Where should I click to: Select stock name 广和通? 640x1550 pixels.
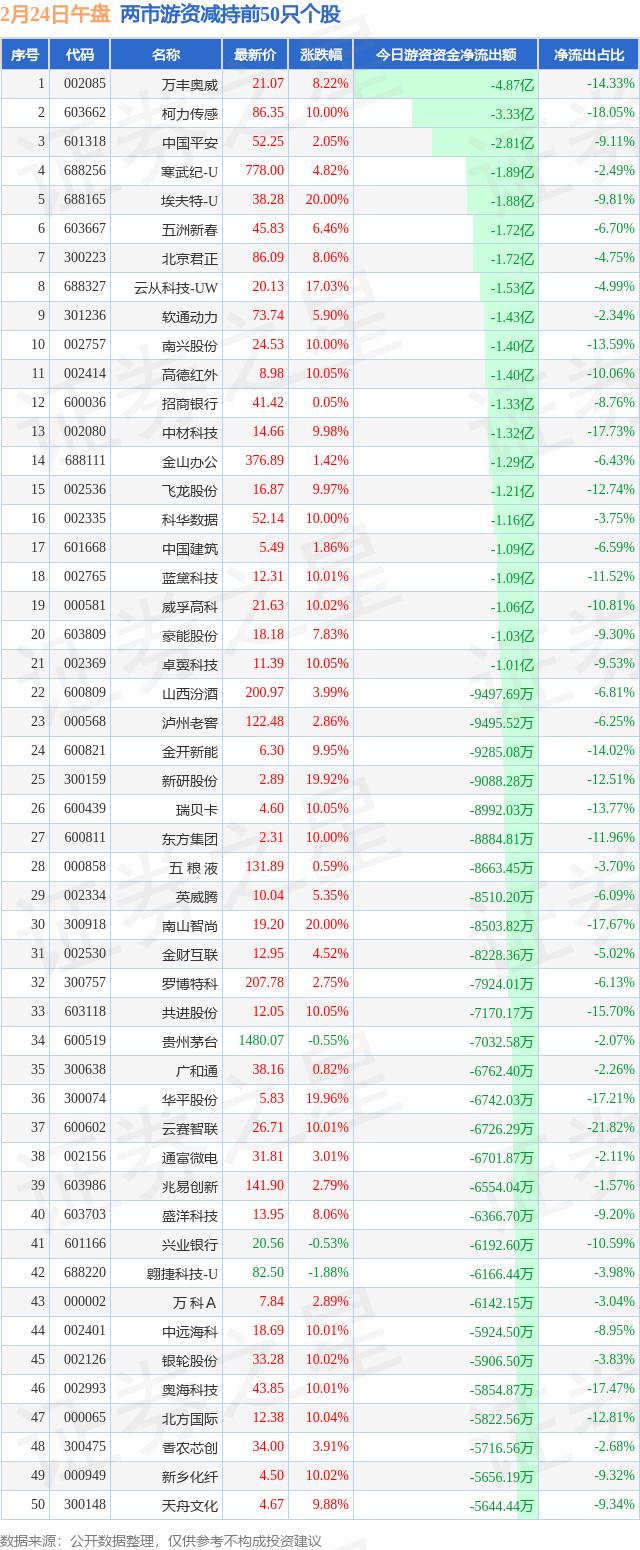[196, 1070]
